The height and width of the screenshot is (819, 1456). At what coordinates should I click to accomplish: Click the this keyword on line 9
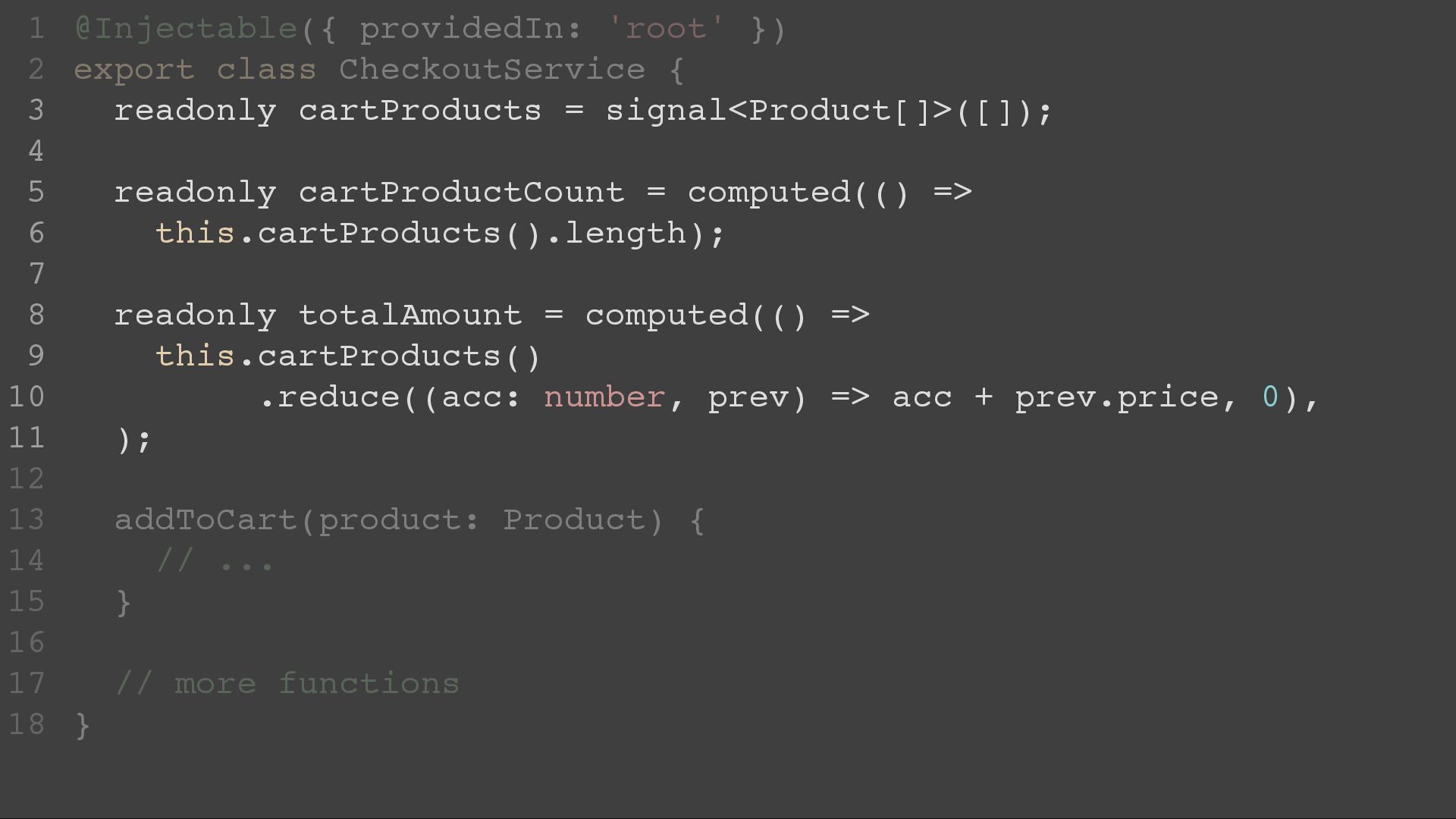(x=196, y=356)
